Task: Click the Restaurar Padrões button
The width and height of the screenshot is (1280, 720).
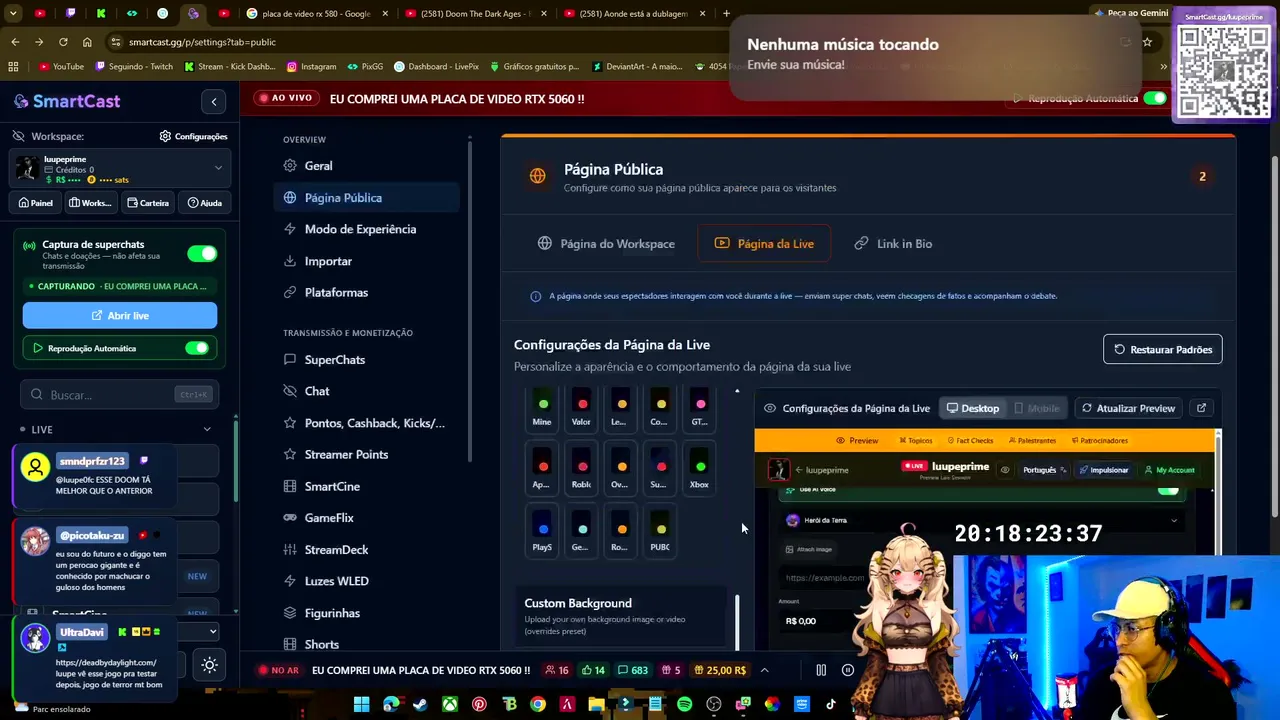Action: 1163,350
